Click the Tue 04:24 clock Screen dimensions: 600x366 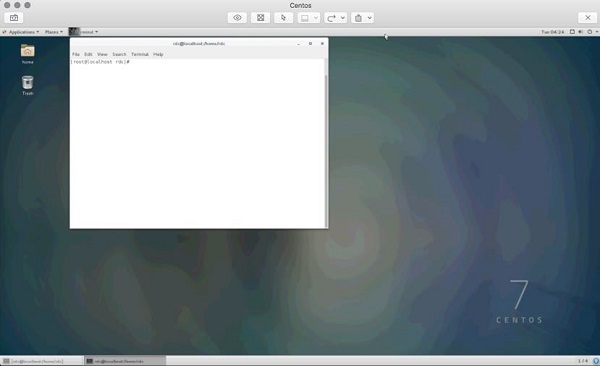(553, 32)
